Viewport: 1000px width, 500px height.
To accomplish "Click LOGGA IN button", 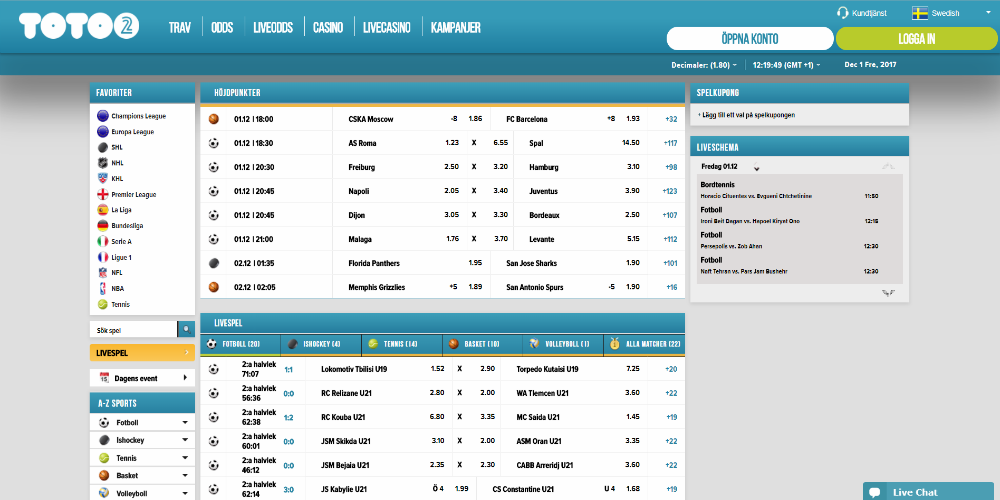I will click(916, 38).
